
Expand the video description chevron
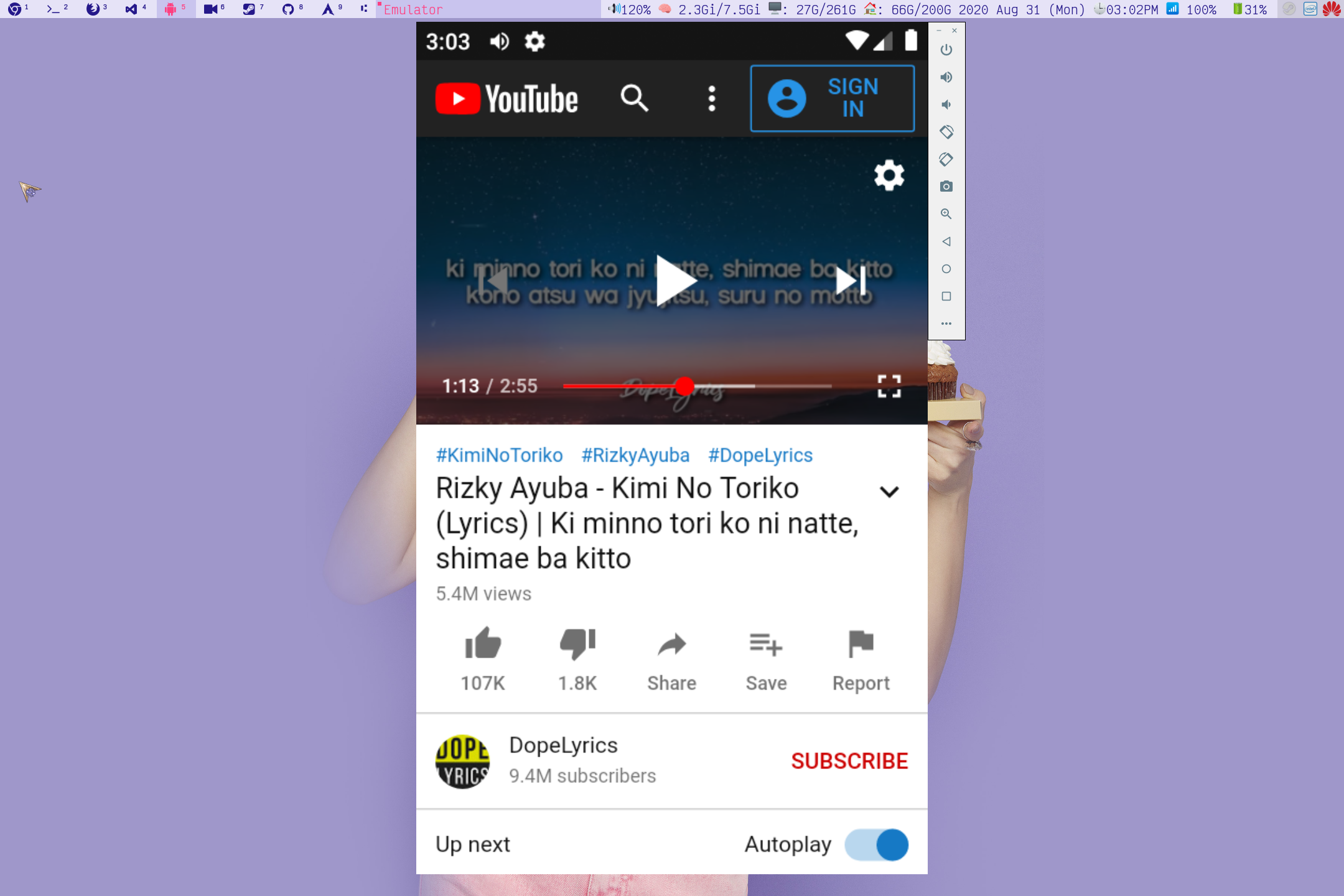pos(889,492)
